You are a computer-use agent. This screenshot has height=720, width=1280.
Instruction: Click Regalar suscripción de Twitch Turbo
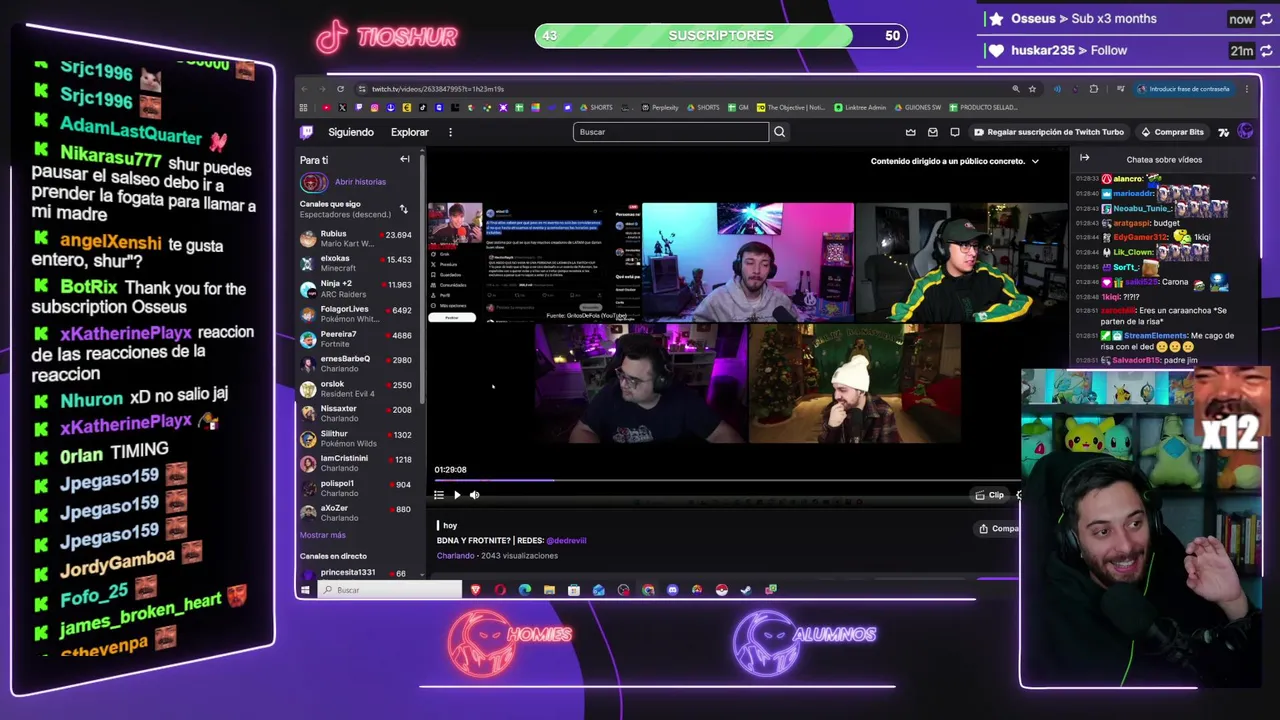(1049, 132)
